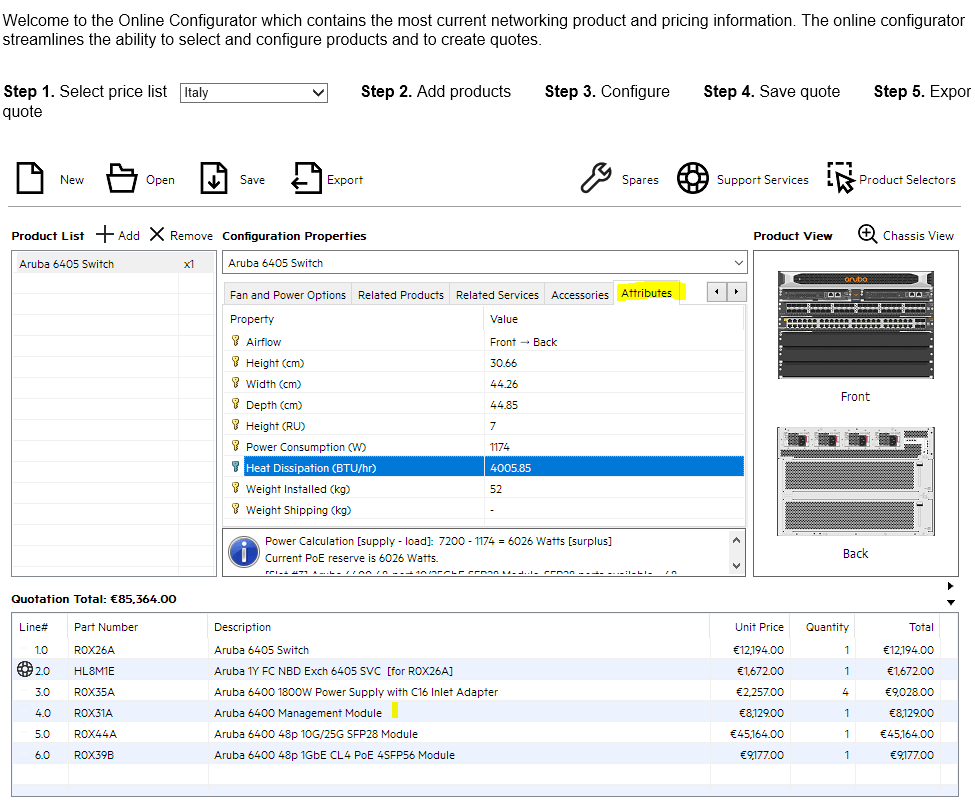Screen dimensions: 975x803
Task: Click the Airflow 'Front → Back' value
Action: pos(524,342)
